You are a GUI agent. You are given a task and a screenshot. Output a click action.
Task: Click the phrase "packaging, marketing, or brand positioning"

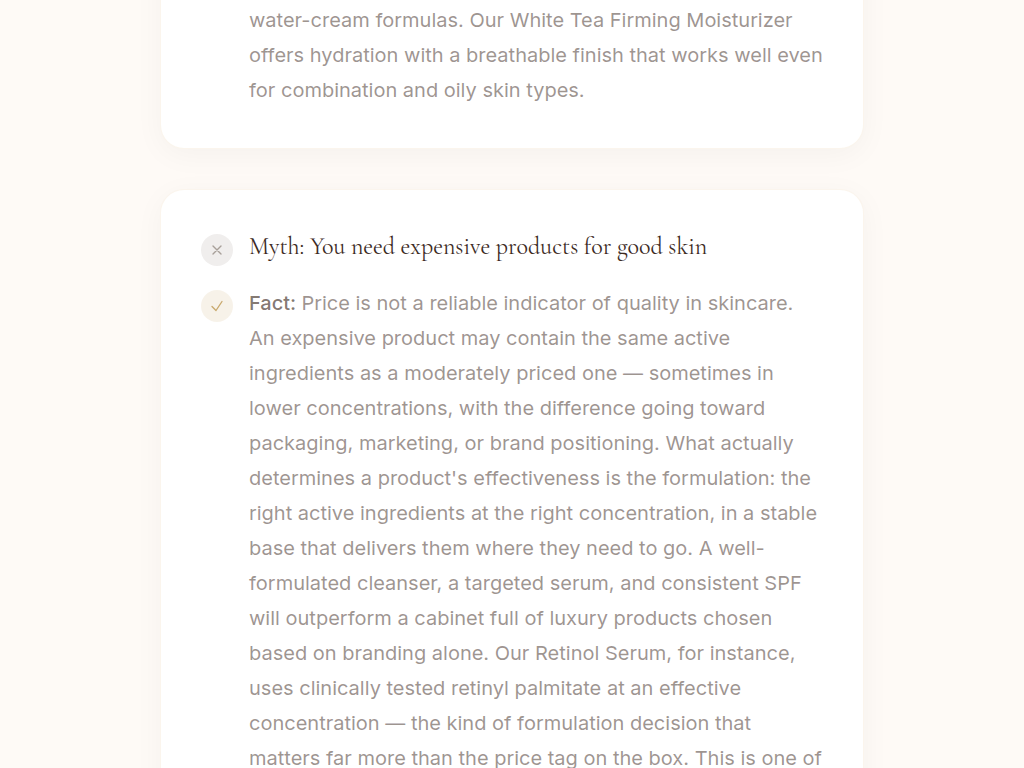(451, 443)
